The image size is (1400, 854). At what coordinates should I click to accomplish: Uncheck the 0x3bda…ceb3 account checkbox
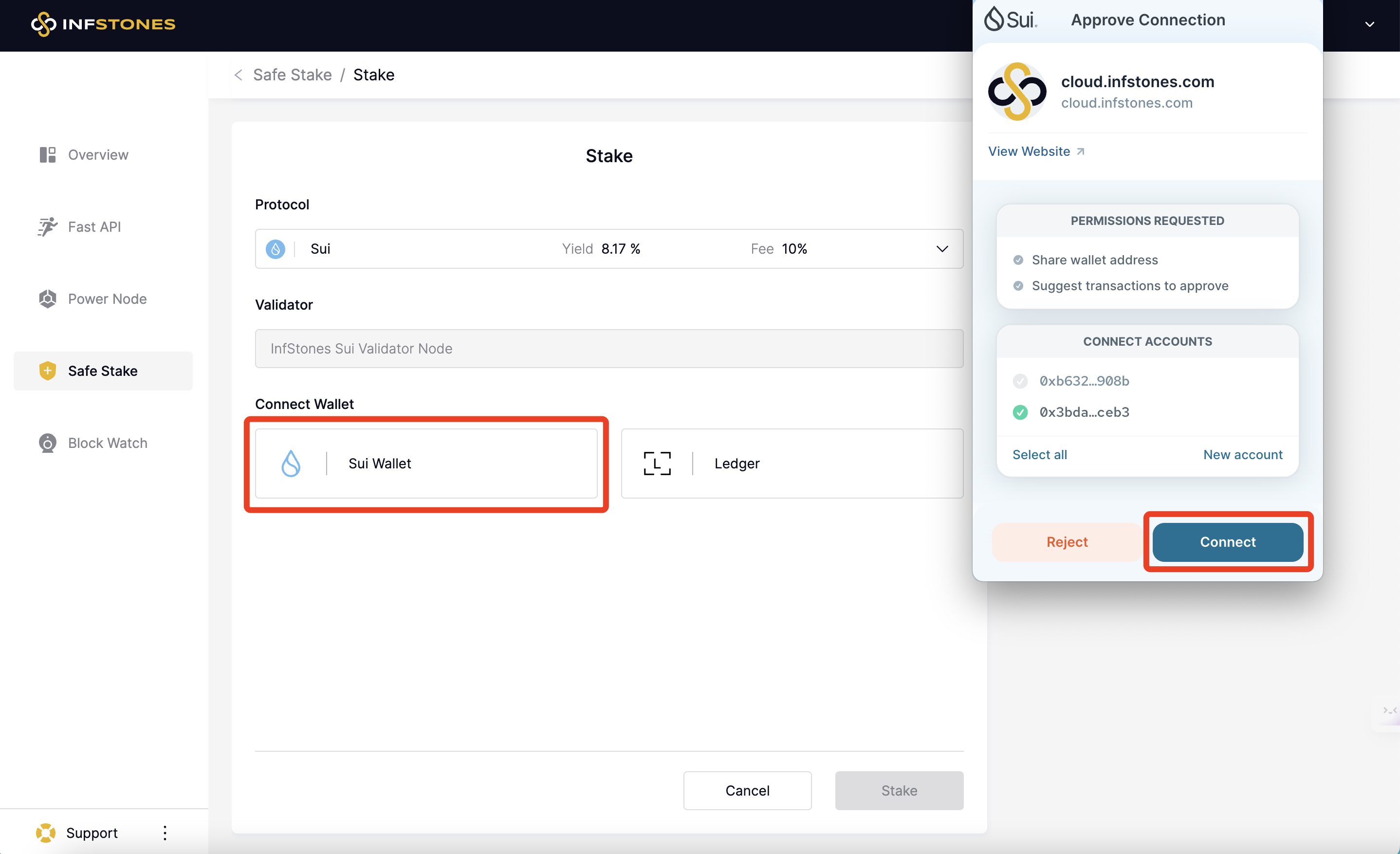pyautogui.click(x=1020, y=412)
